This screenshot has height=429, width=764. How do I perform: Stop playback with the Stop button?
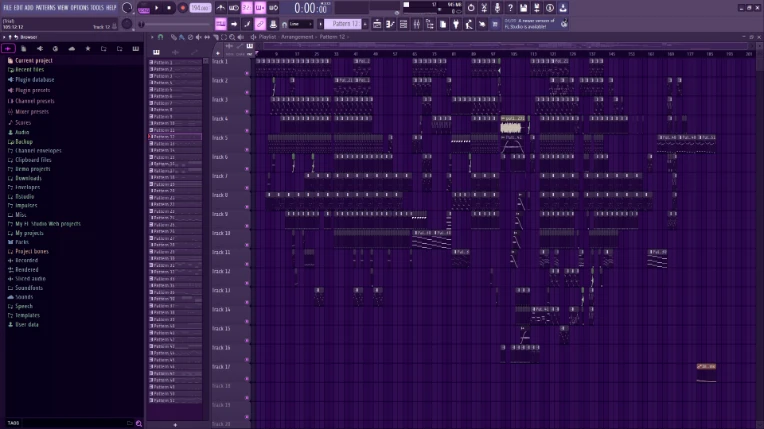point(169,8)
